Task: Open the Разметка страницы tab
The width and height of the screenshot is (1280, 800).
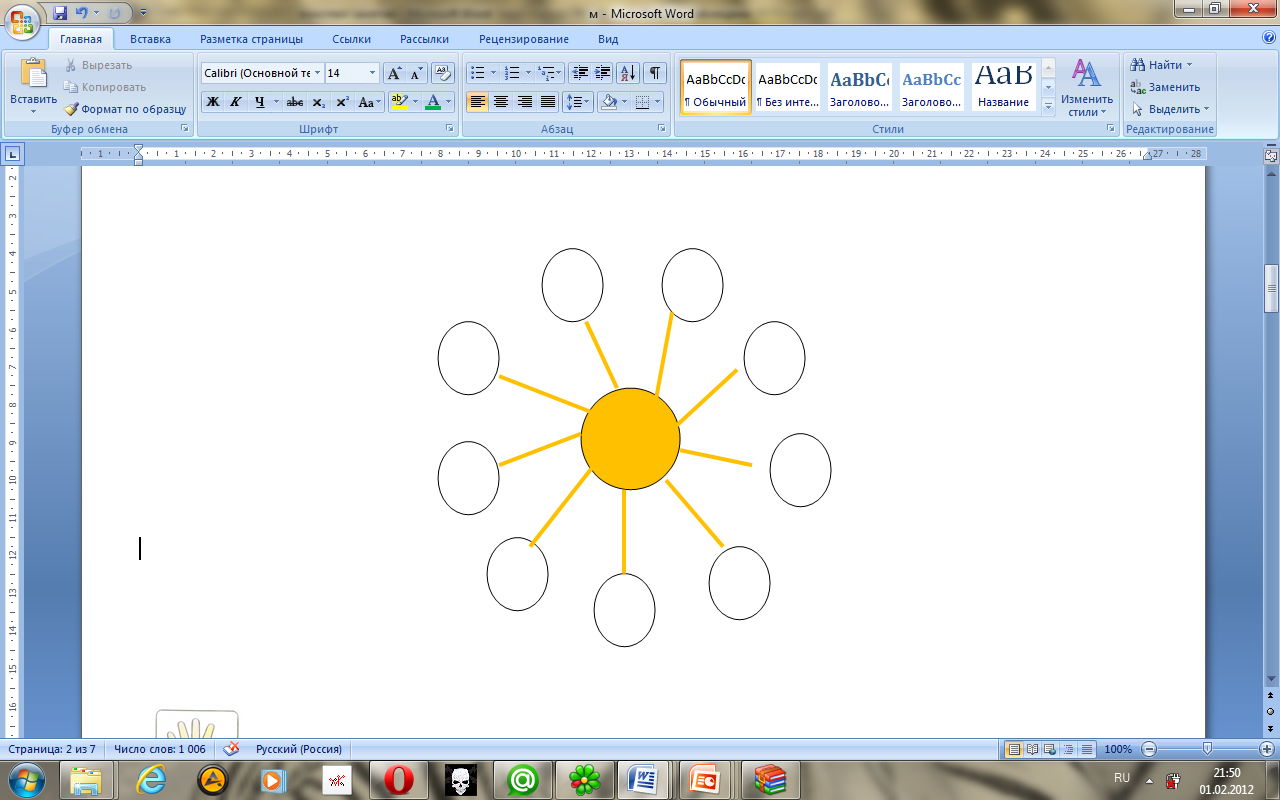Action: pos(251,39)
